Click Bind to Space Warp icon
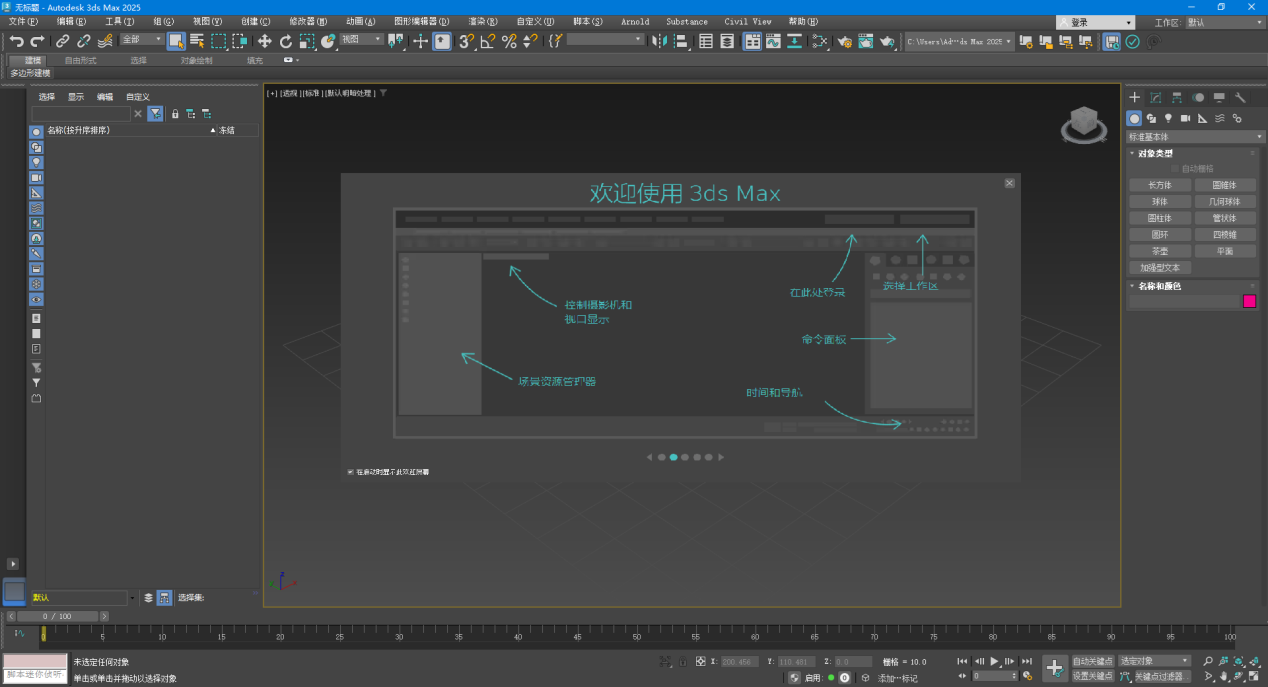Image resolution: width=1268 pixels, height=687 pixels. pos(104,41)
